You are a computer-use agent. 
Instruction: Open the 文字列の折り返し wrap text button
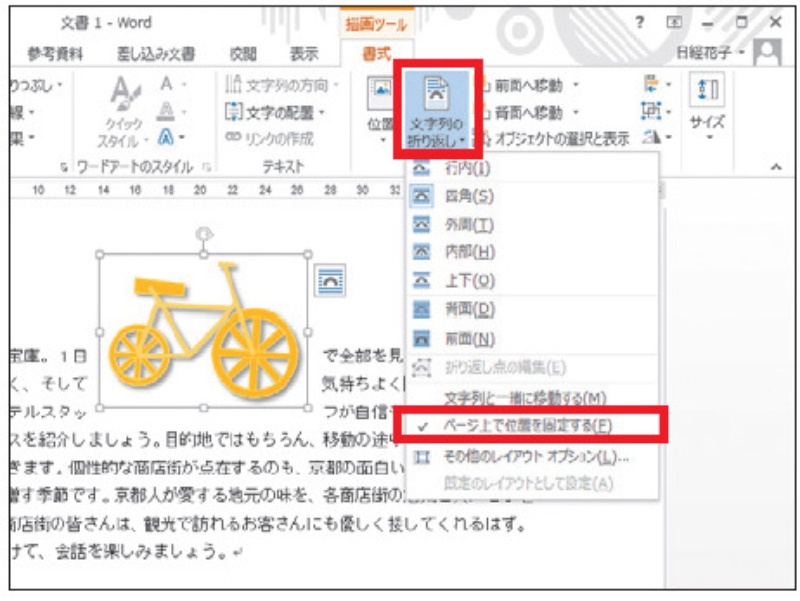click(436, 108)
